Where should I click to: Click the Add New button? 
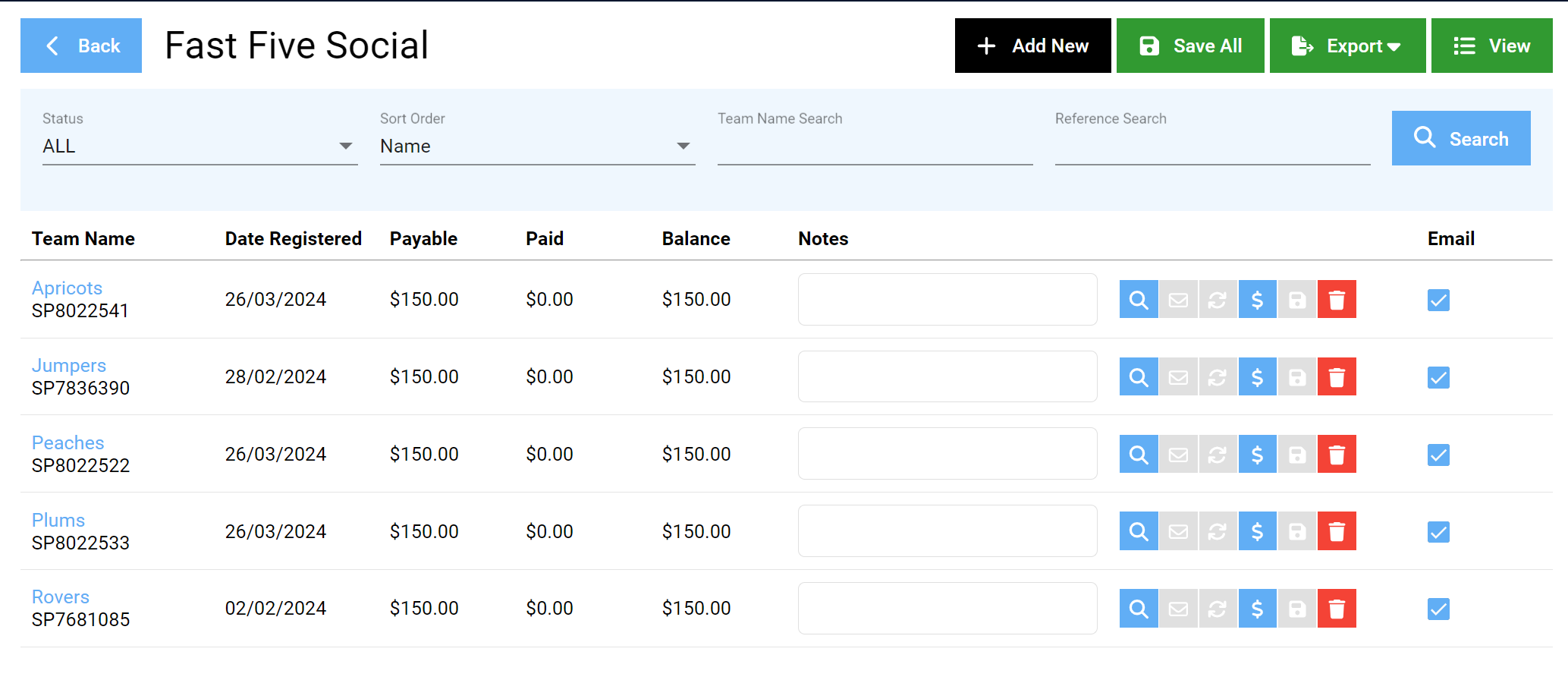tap(1032, 46)
